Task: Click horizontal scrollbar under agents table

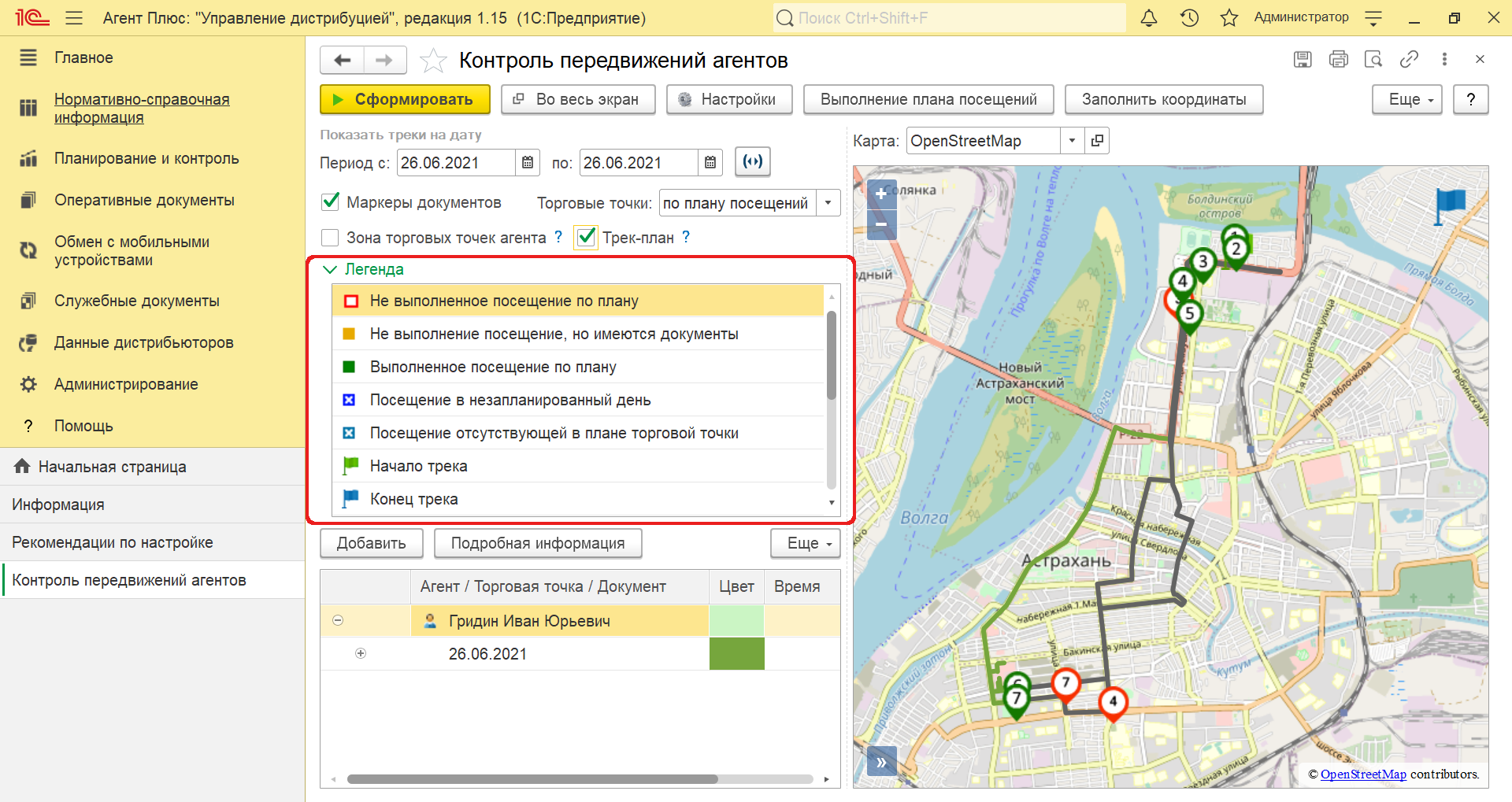Action: click(532, 779)
